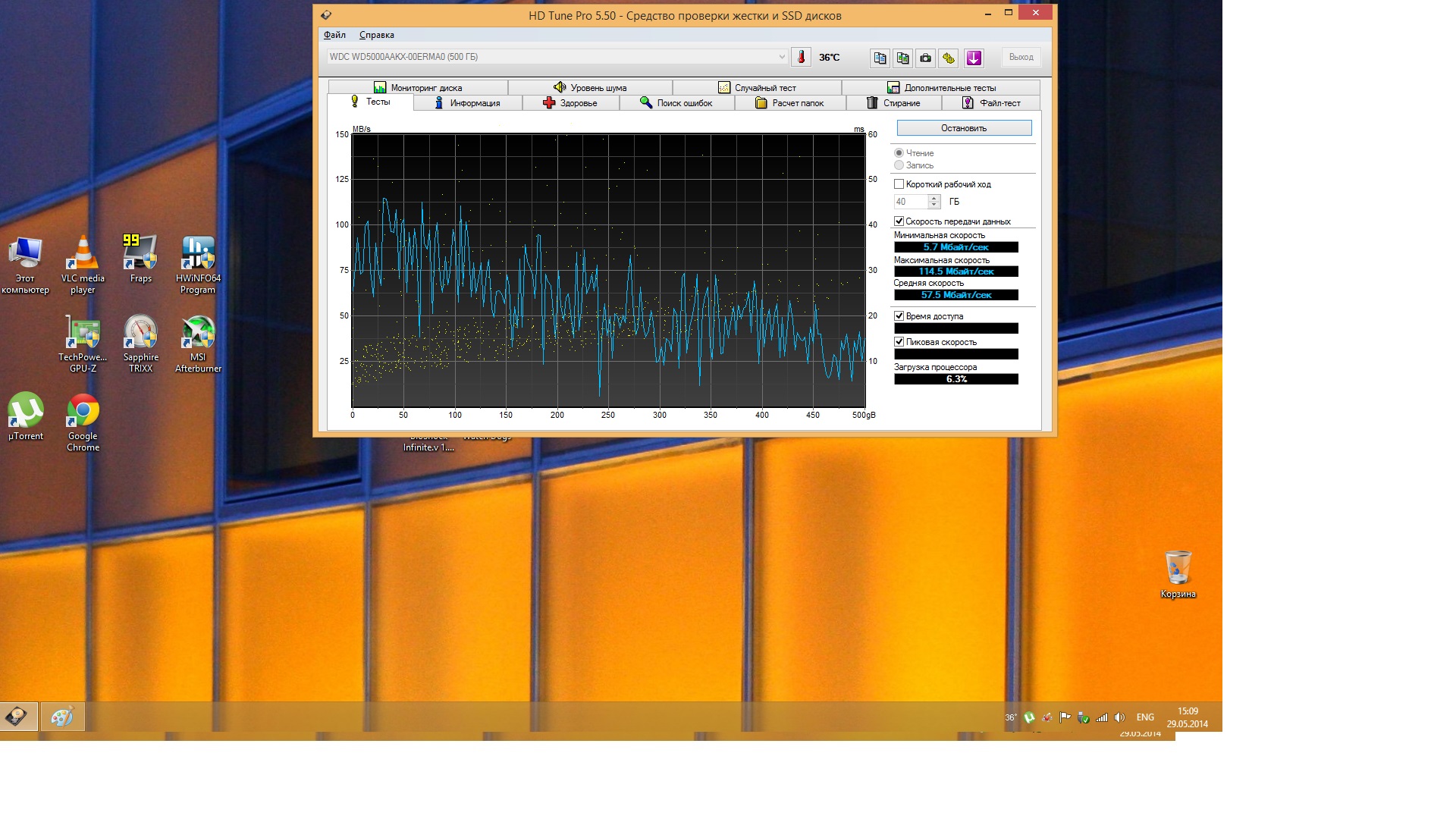Copy screenshot to clipboard icon
This screenshot has height=819, width=1456.
pos(902,58)
